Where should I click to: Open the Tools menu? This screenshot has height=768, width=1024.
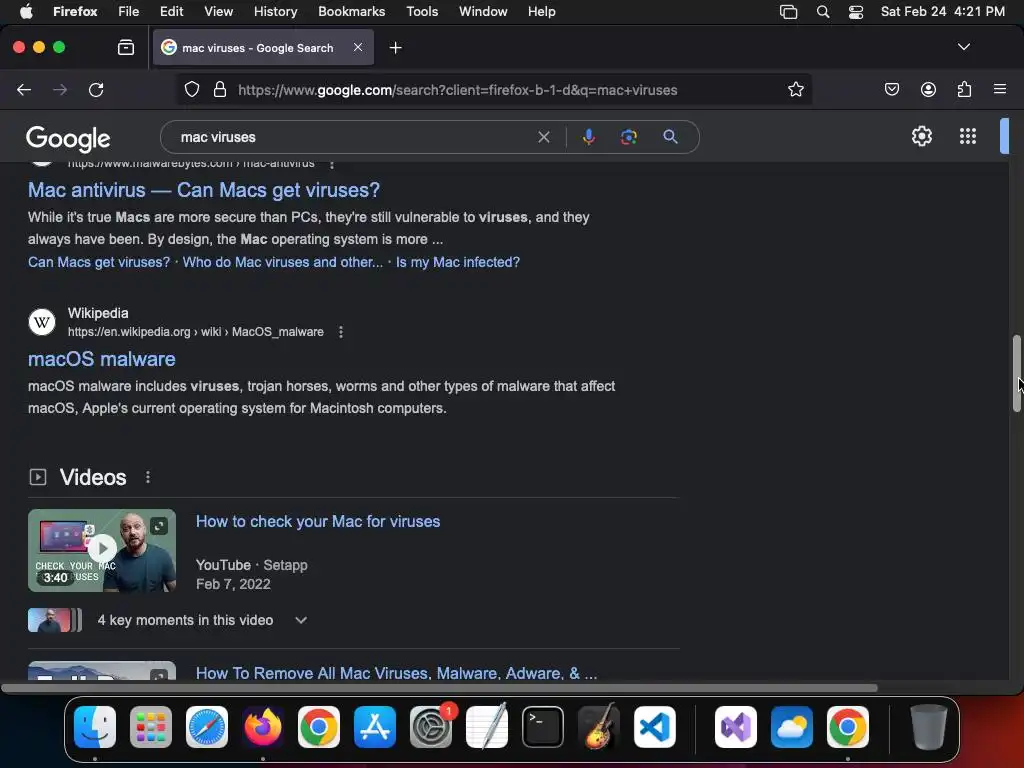[422, 12]
